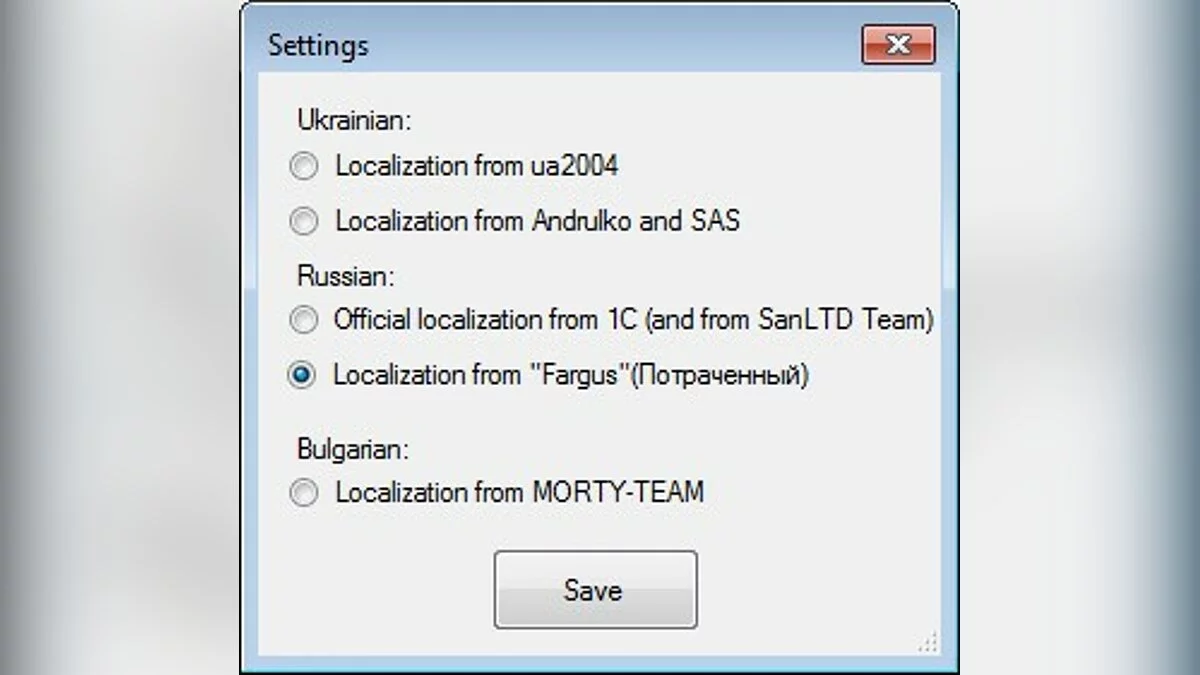The image size is (1200, 675).
Task: Click the "Bulgarian:" group heading
Action: [353, 449]
